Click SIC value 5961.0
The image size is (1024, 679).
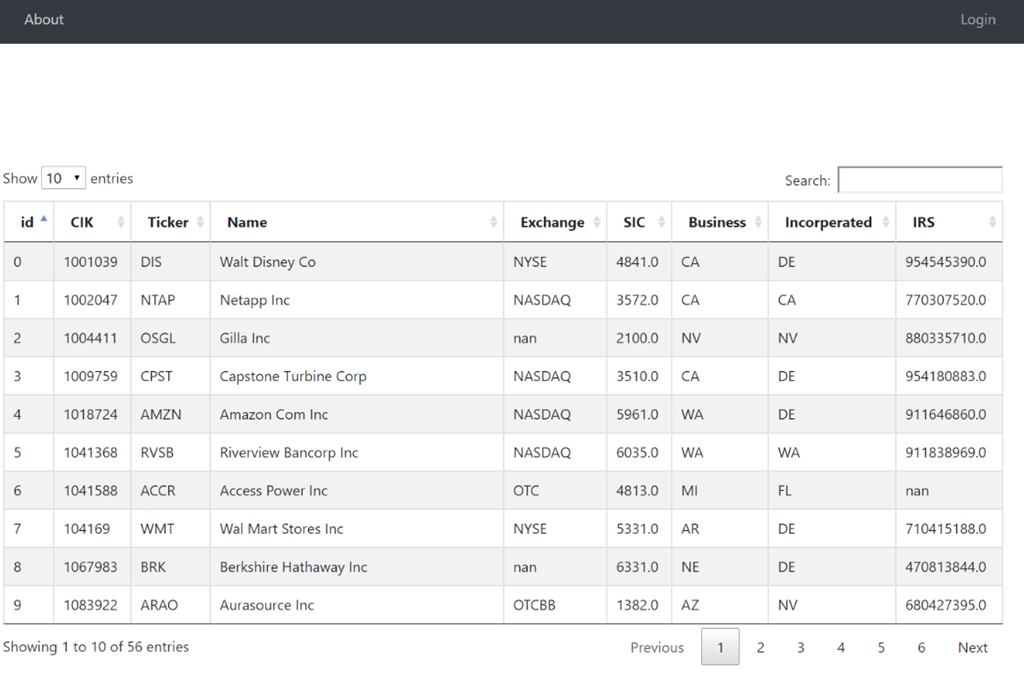click(637, 414)
